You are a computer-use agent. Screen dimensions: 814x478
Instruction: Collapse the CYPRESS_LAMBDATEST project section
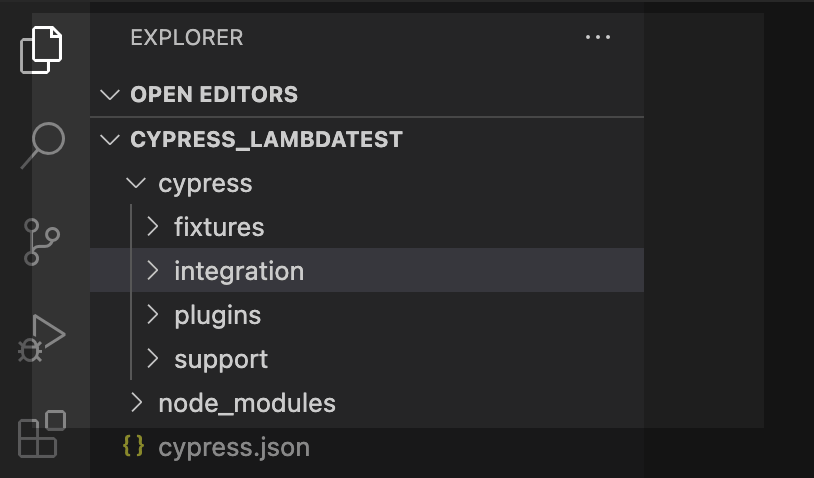109,139
